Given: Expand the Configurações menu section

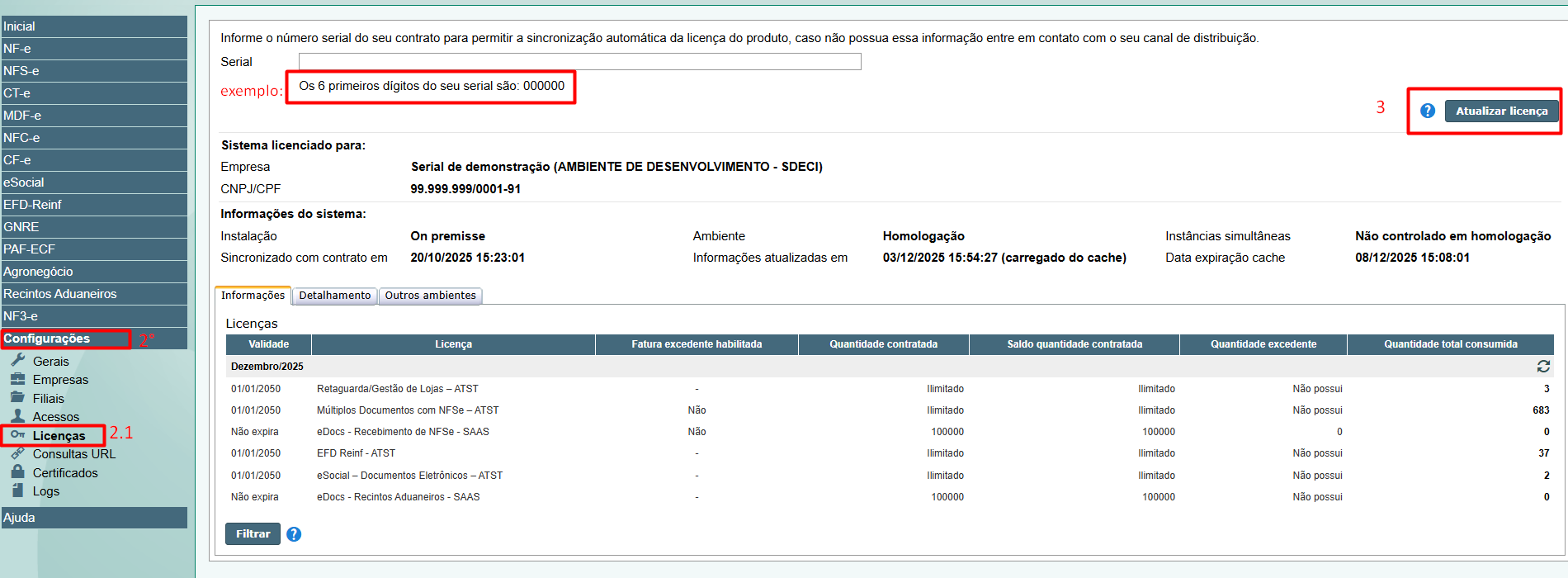Looking at the screenshot, I should tap(47, 339).
